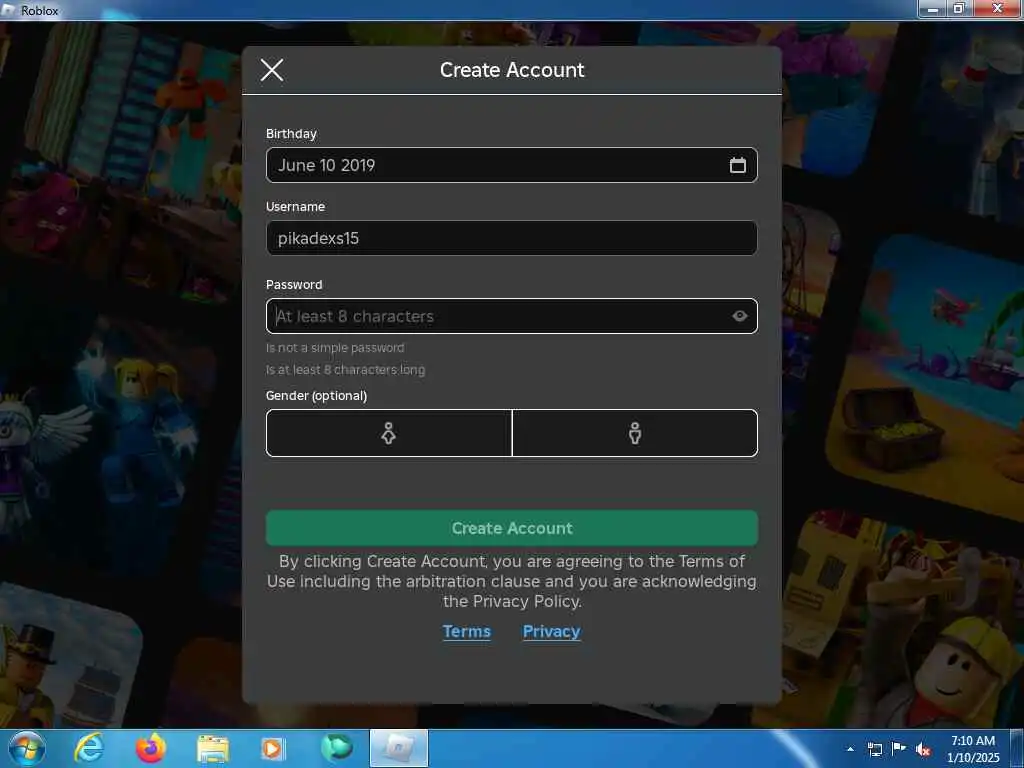This screenshot has height=768, width=1024.
Task: Show hidden system tray icons arrow
Action: [x=850, y=749]
